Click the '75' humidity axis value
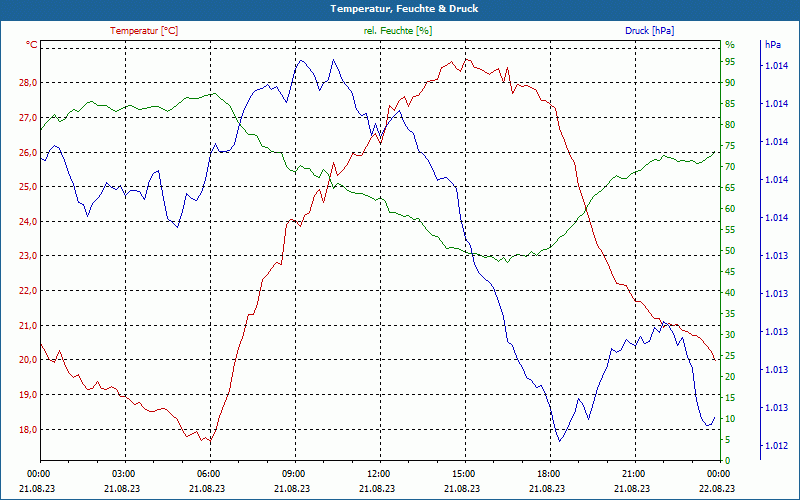Screen dimensions: 800x500 click(x=730, y=145)
